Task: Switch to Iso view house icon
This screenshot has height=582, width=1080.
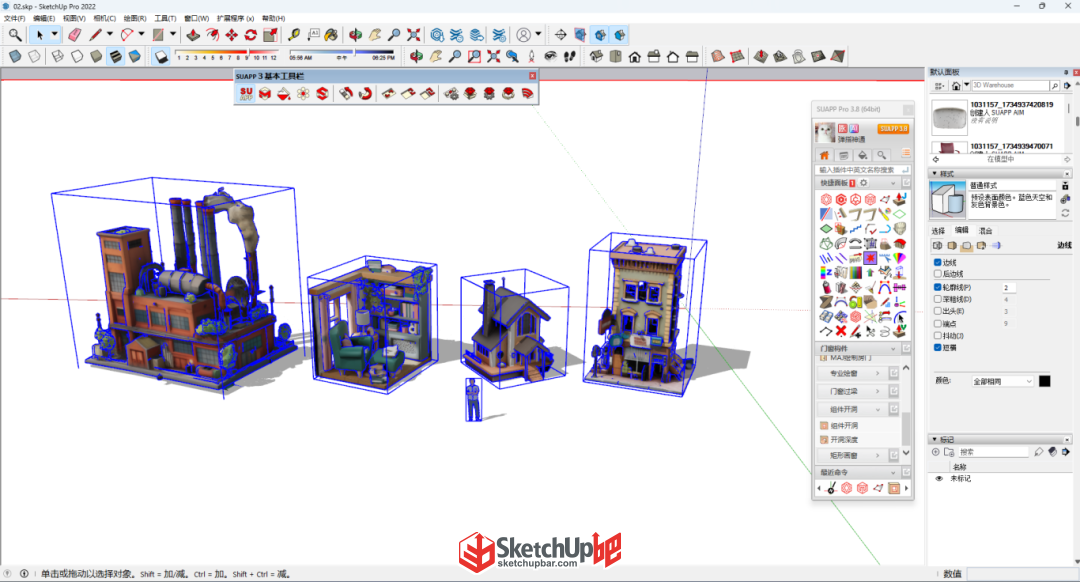Action: click(x=596, y=56)
